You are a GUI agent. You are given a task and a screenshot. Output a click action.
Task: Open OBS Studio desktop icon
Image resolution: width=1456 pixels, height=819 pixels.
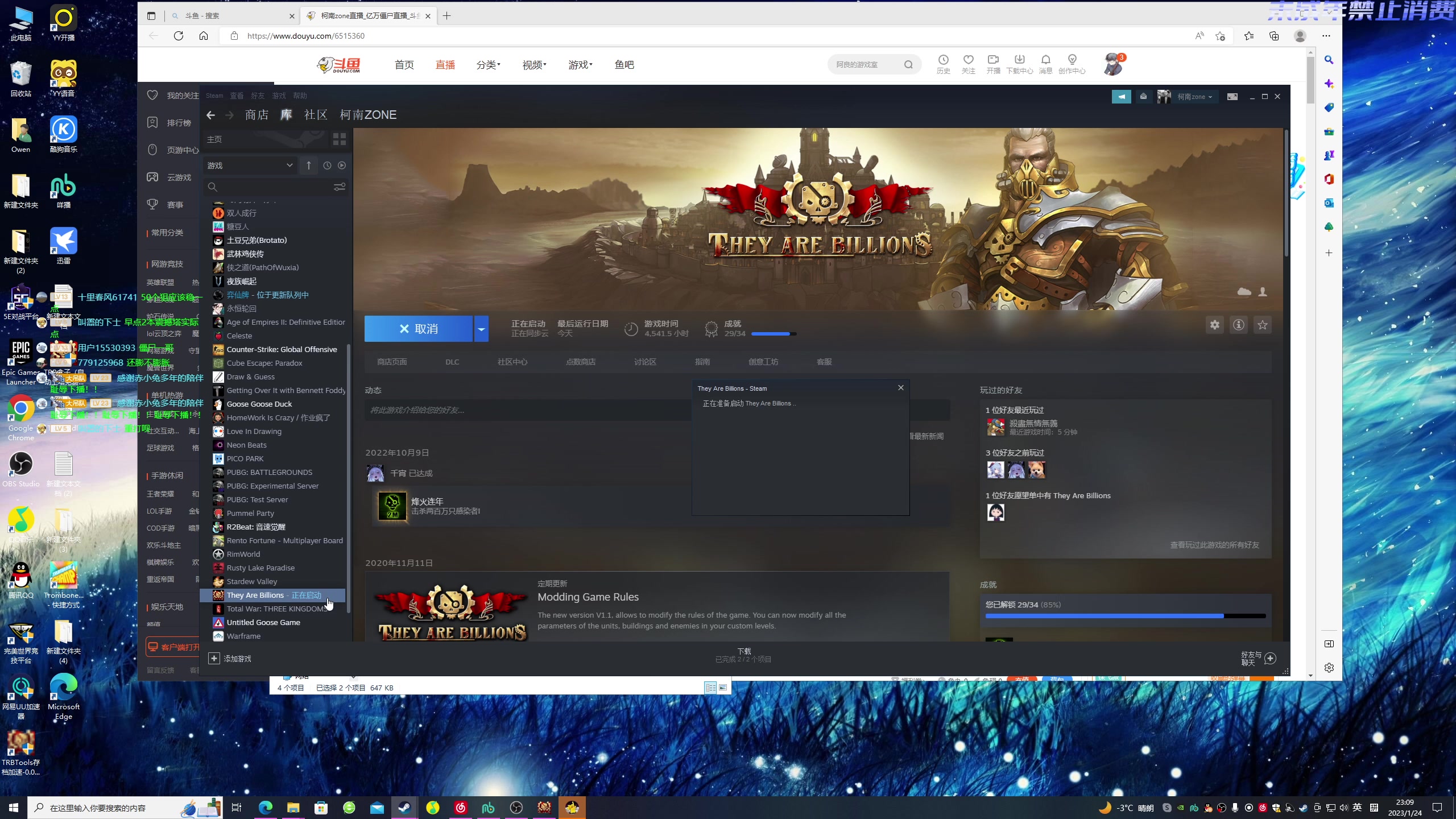[21, 470]
